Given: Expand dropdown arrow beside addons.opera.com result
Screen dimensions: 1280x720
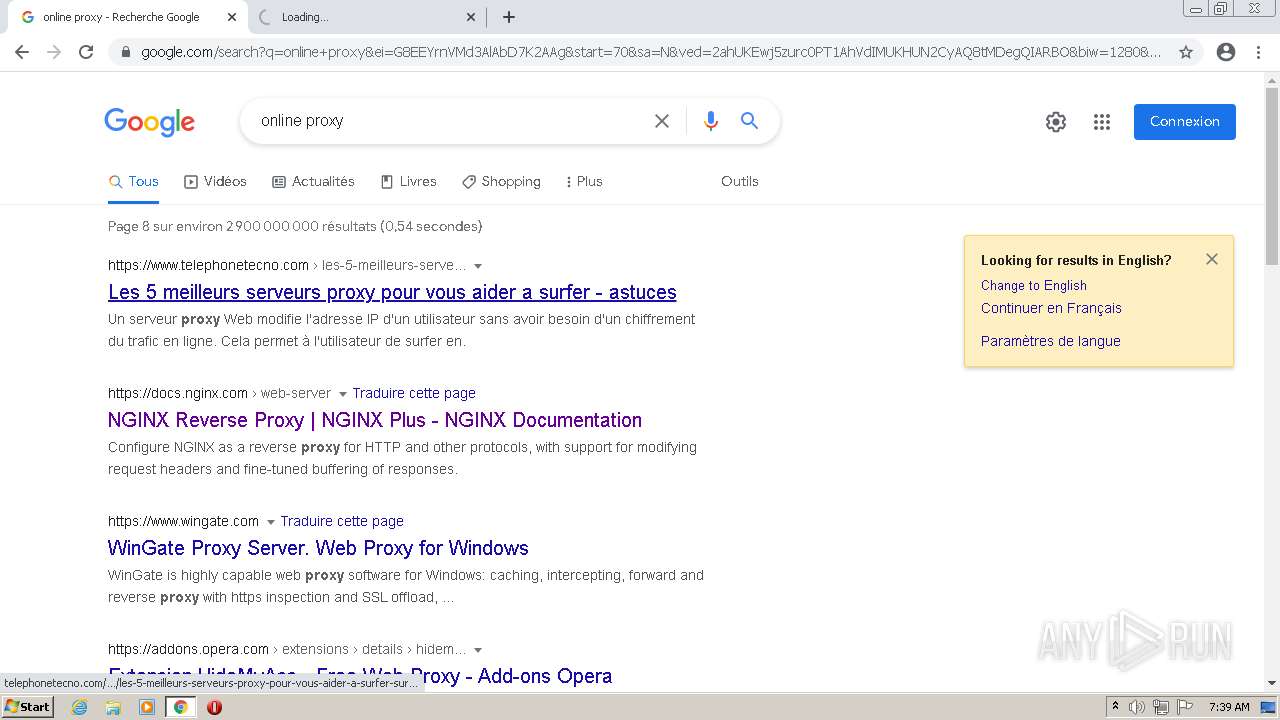Looking at the screenshot, I should (478, 650).
